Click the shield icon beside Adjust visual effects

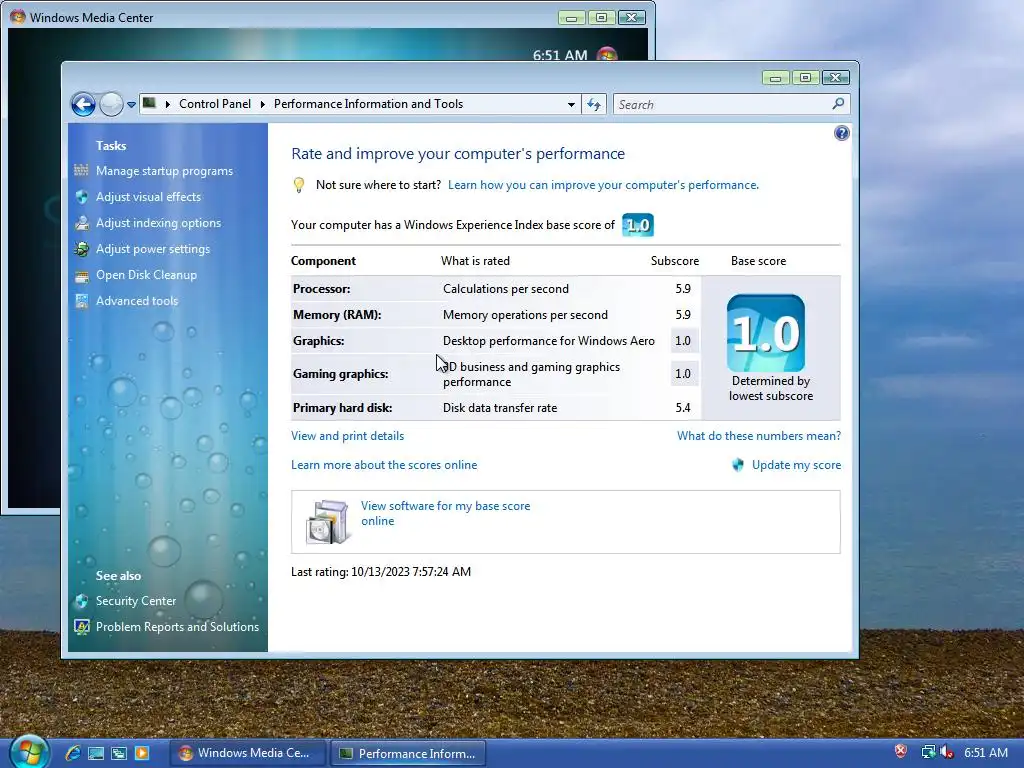[82, 197]
